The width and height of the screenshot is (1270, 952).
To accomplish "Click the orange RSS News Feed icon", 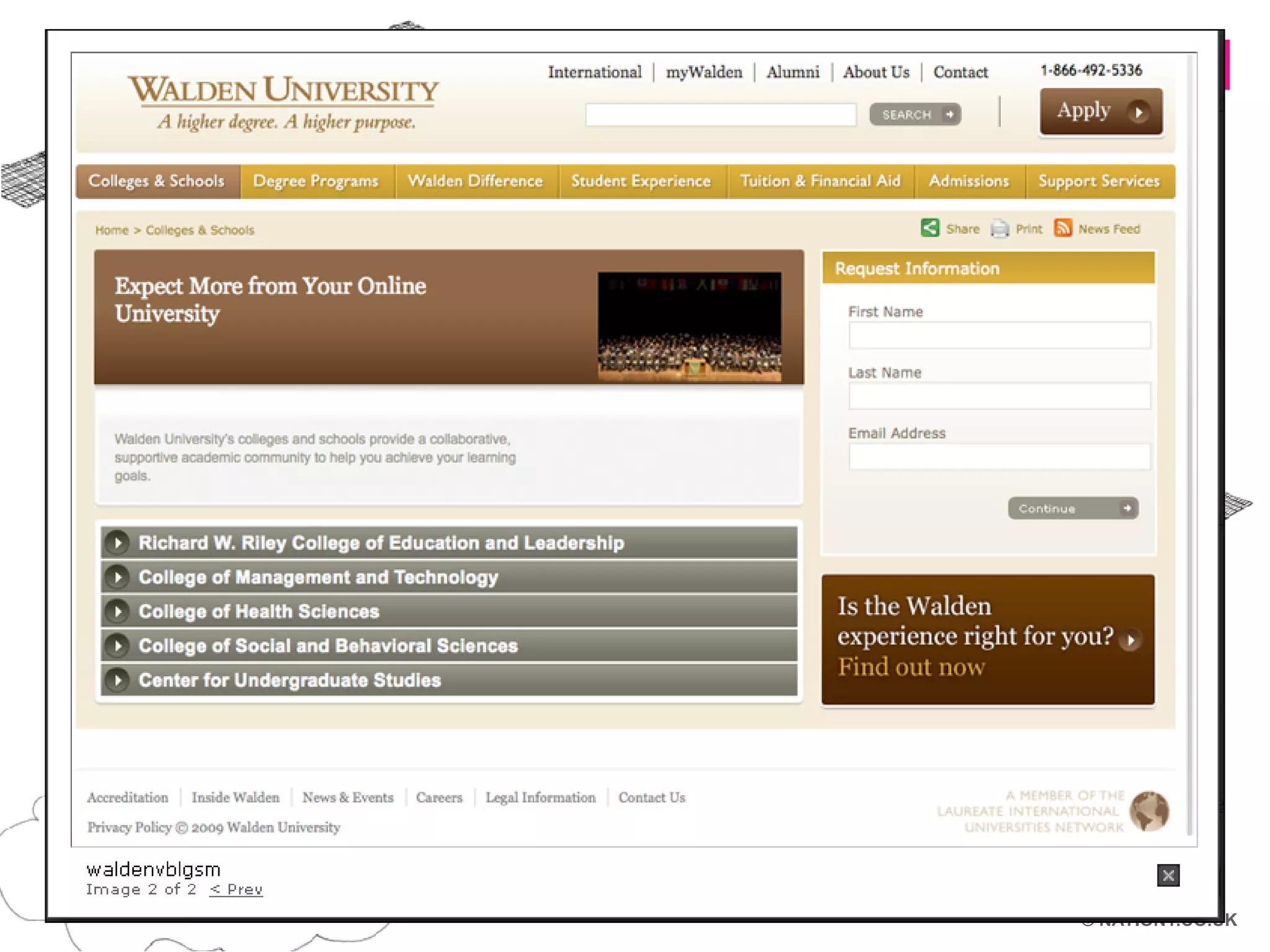I will tap(1063, 228).
